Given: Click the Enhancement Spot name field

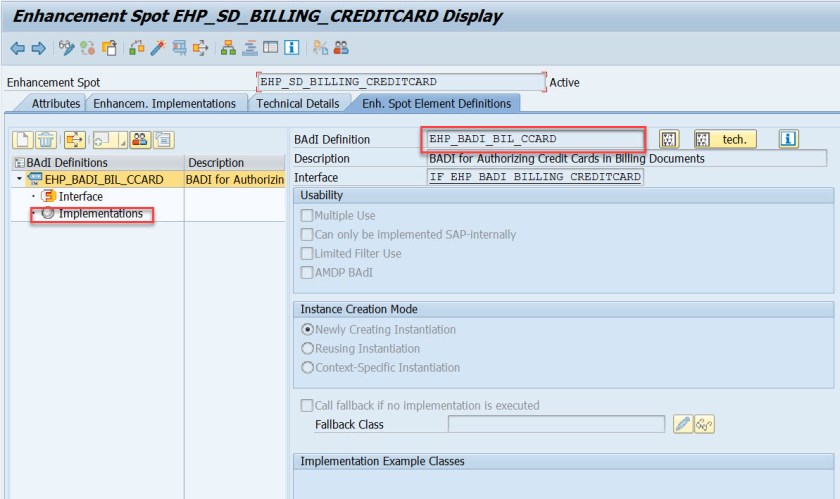Looking at the screenshot, I should click(x=401, y=82).
